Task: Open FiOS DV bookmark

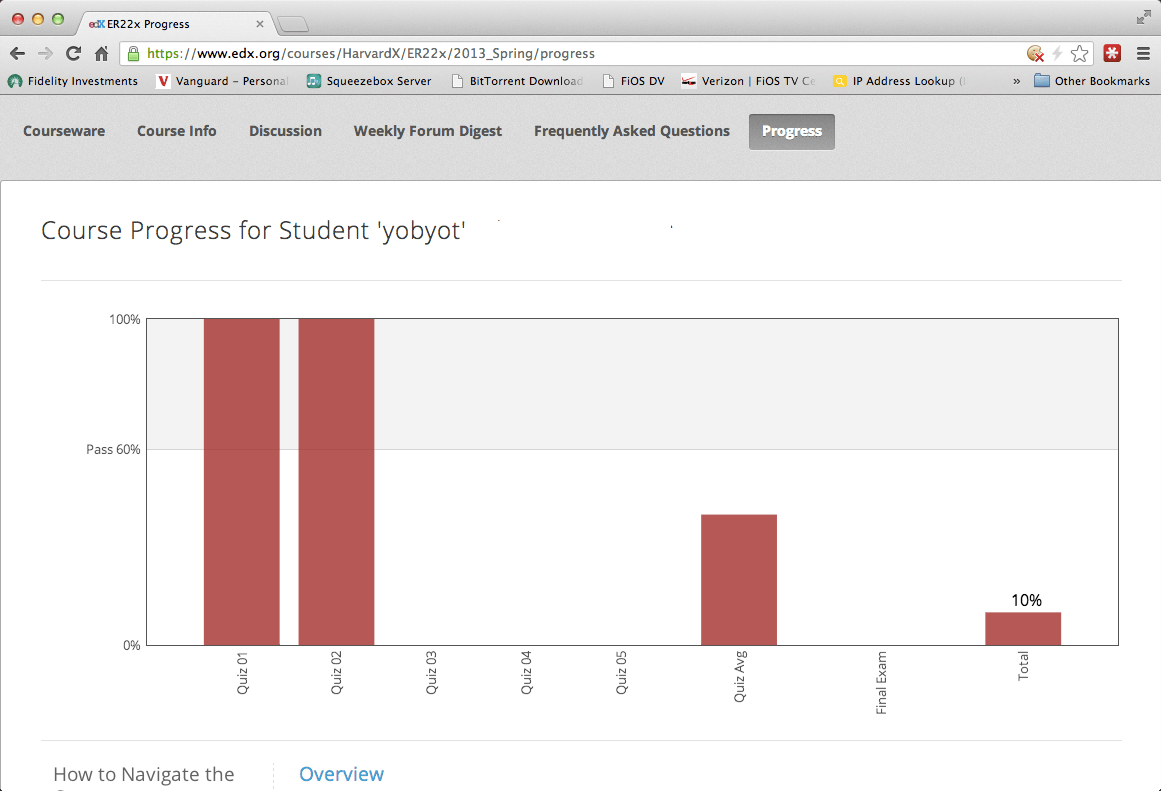Action: (633, 81)
